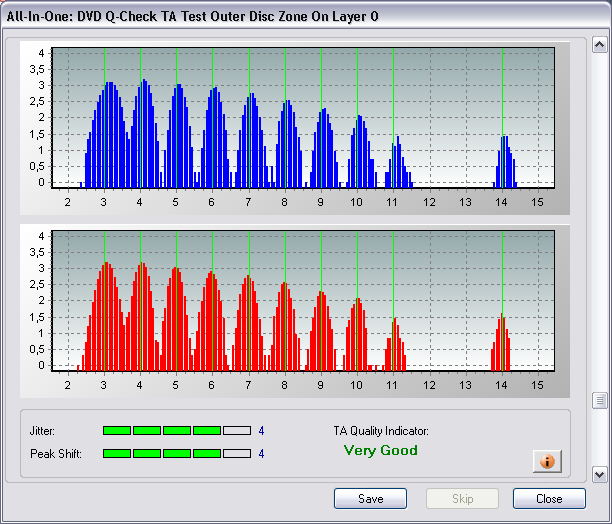612x524 pixels.
Task: Click the blue 3T peak in top chart
Action: coord(107,135)
